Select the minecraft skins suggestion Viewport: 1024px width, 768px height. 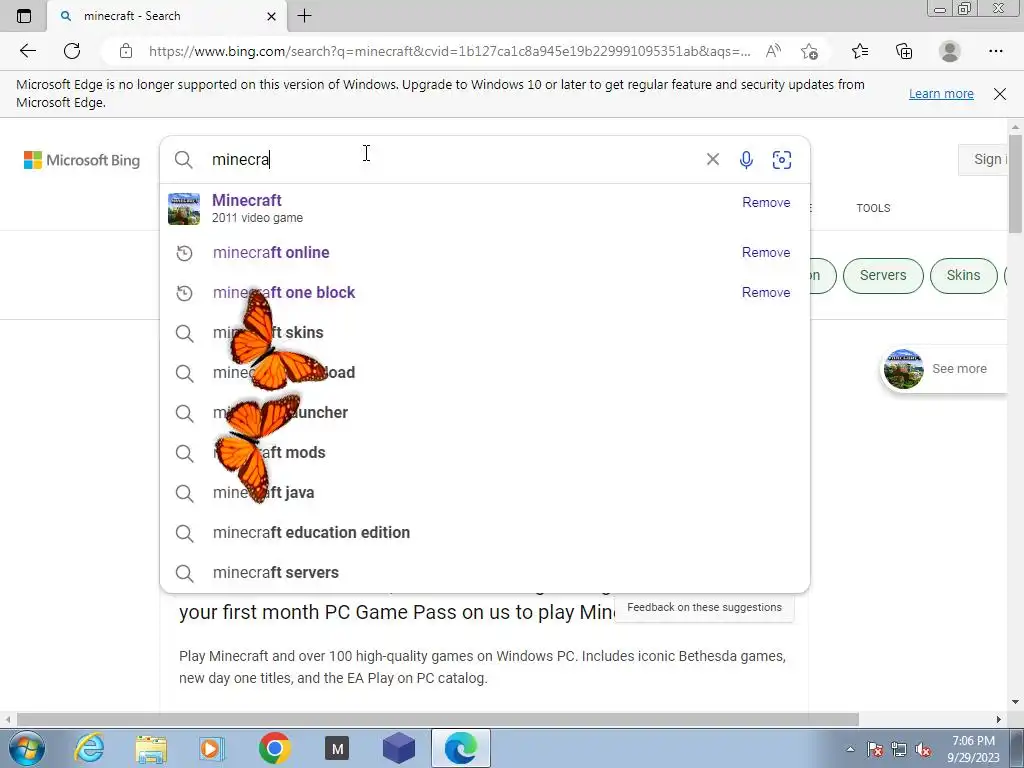pyautogui.click(x=485, y=332)
